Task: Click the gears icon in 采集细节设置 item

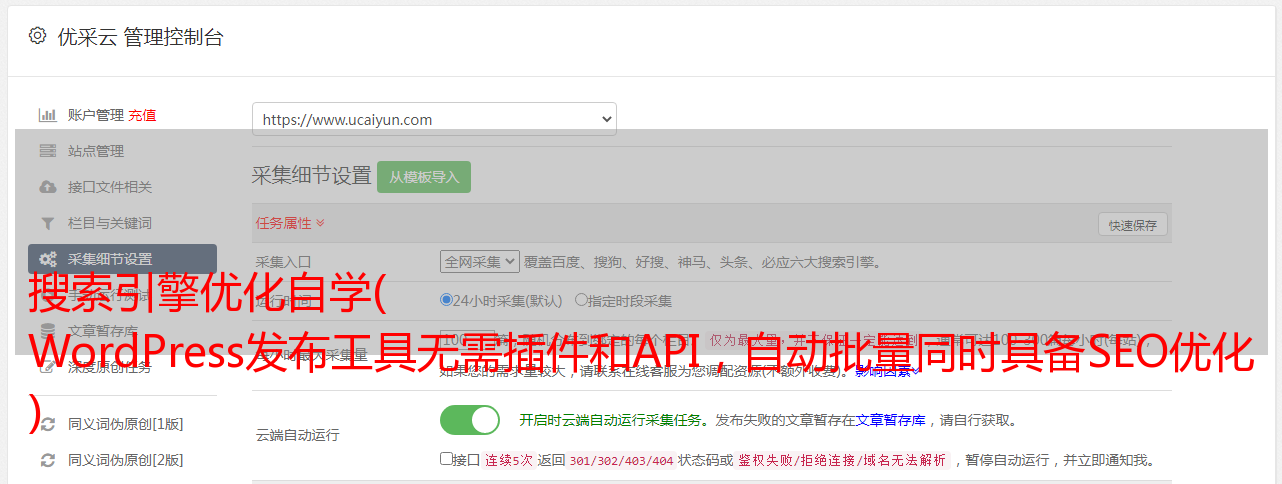Action: click(47, 259)
